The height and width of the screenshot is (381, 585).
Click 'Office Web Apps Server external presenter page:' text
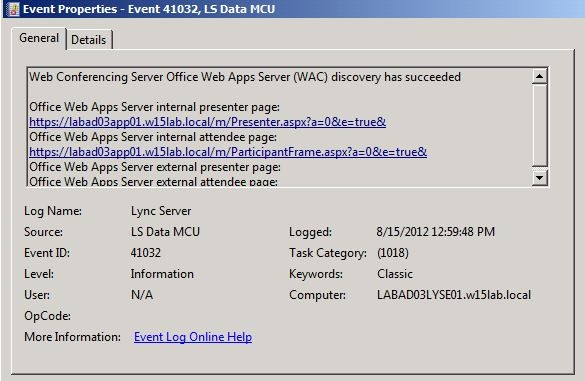155,167
